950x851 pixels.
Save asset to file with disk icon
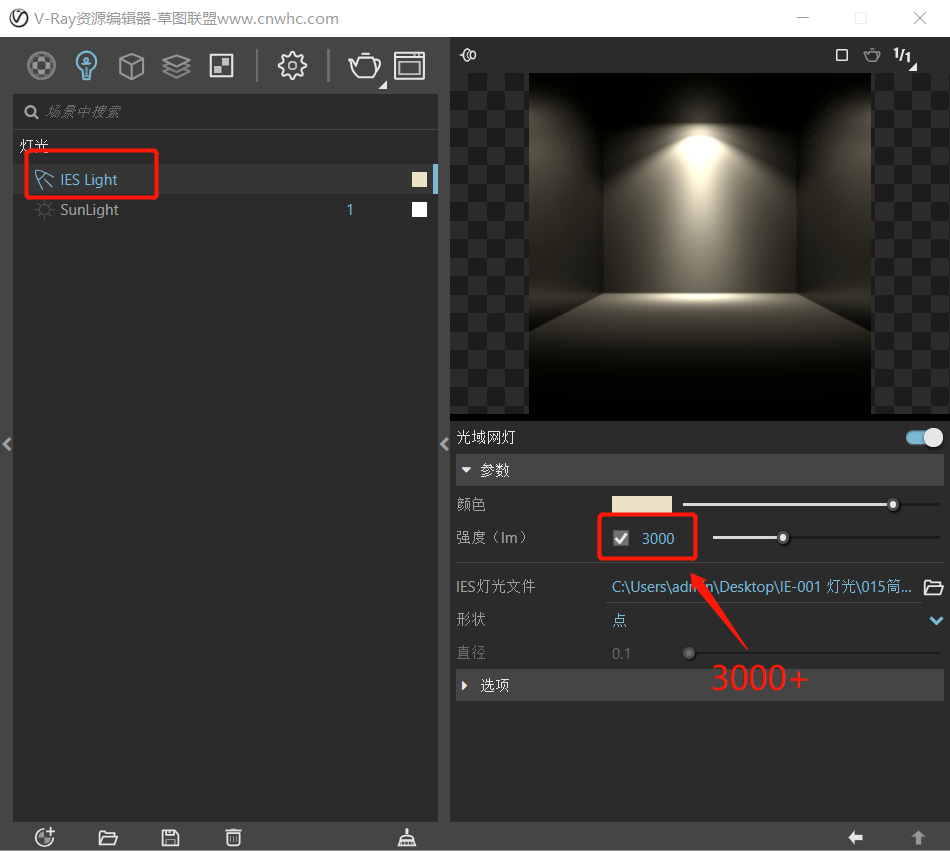170,838
